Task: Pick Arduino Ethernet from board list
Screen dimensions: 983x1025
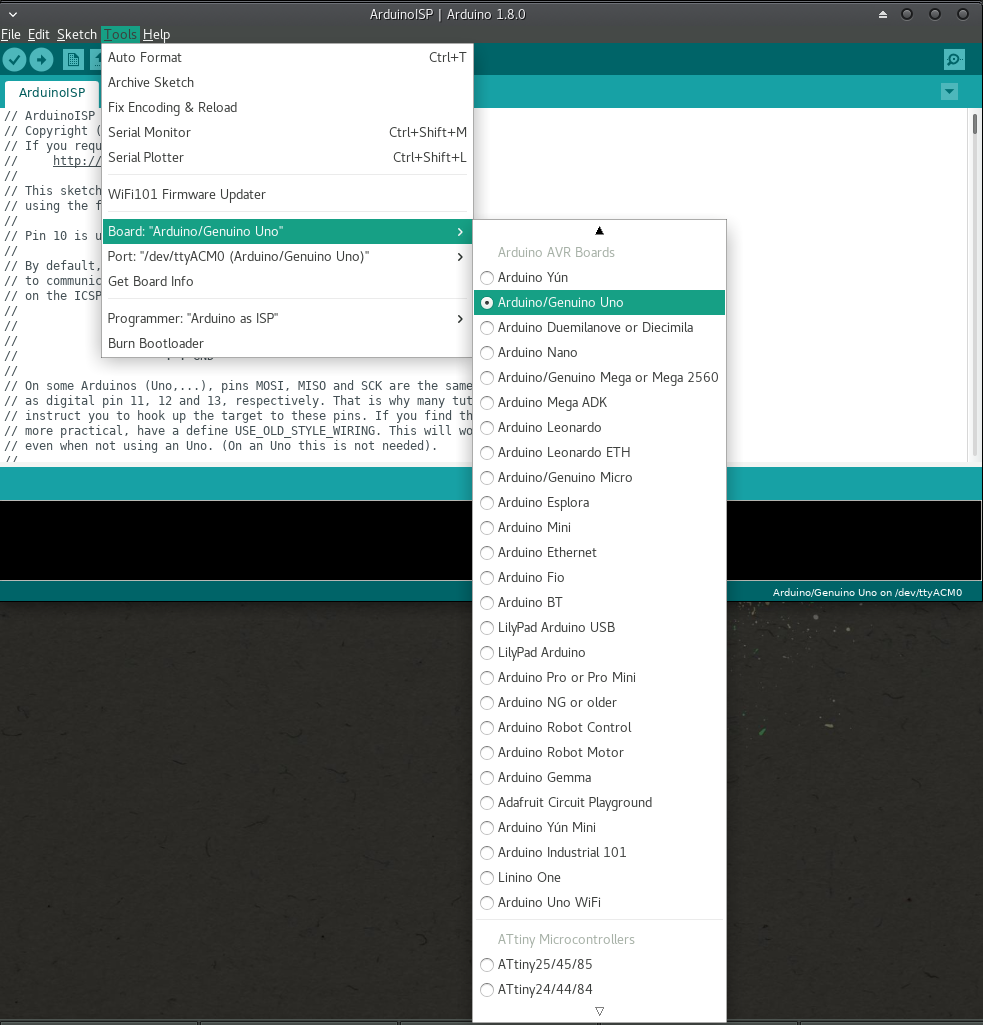Action: click(599, 552)
